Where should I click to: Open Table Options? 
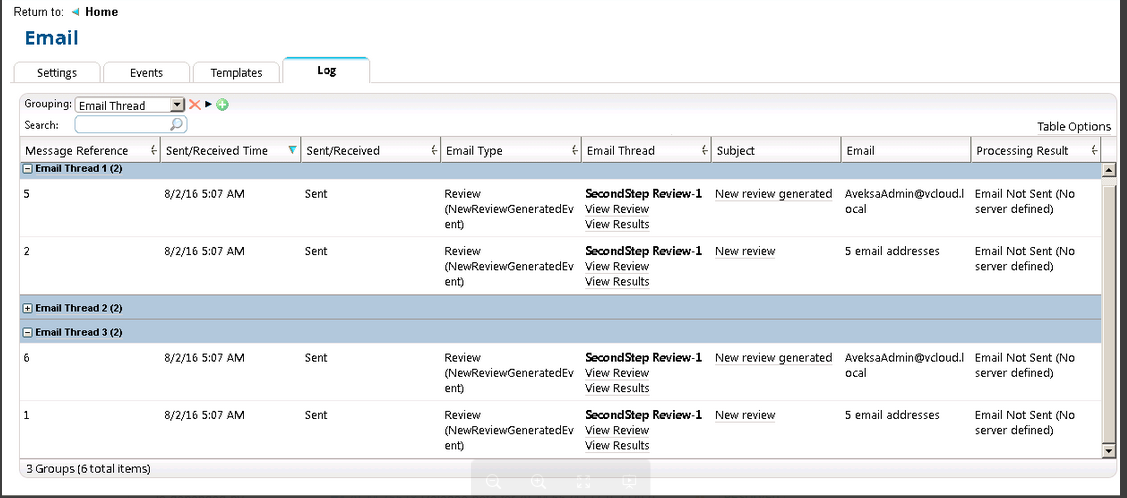point(1073,127)
